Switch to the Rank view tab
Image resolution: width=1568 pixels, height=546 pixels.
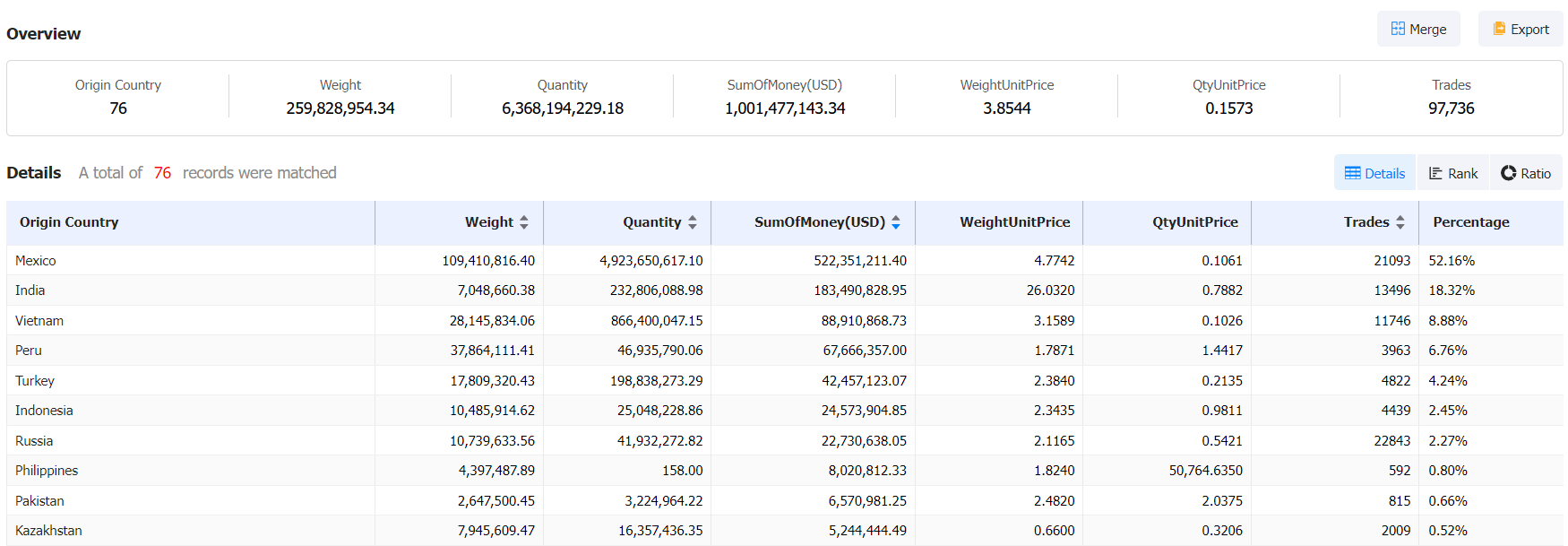[x=1452, y=173]
